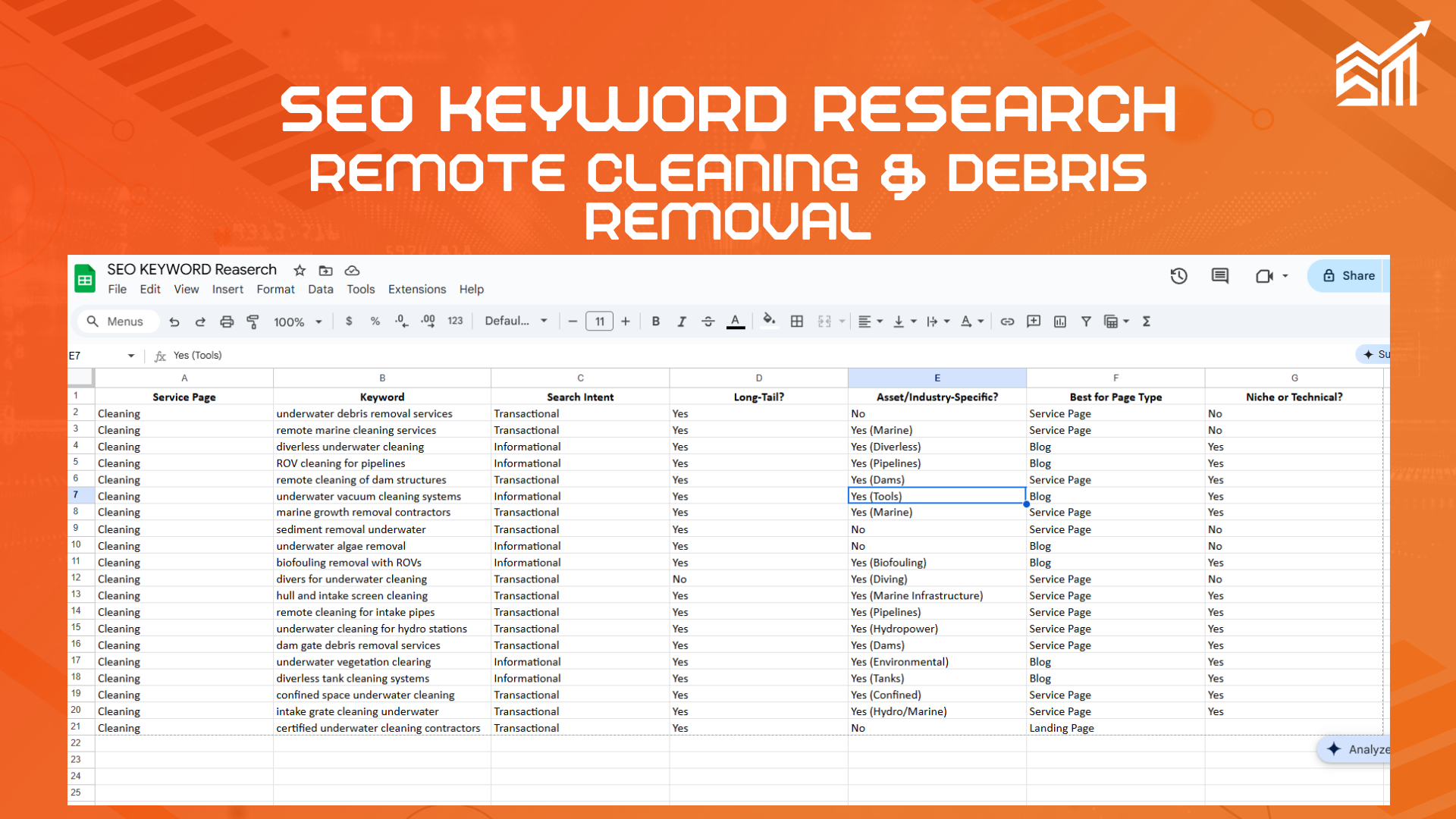Click the Borders icon
Screen dimensions: 1456x819
pyautogui.click(x=797, y=322)
